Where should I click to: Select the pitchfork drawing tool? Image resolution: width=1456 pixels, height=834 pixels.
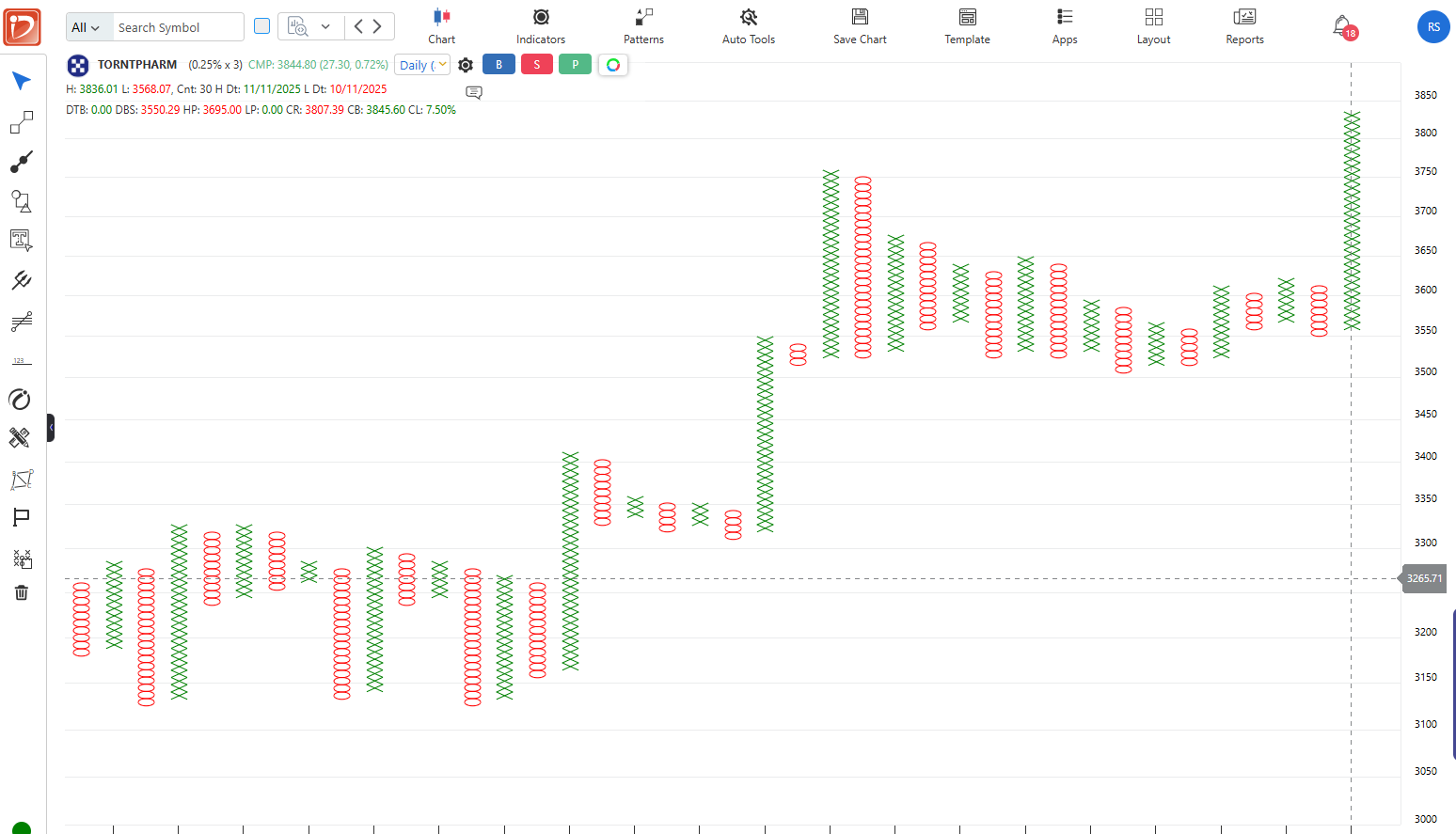22,280
